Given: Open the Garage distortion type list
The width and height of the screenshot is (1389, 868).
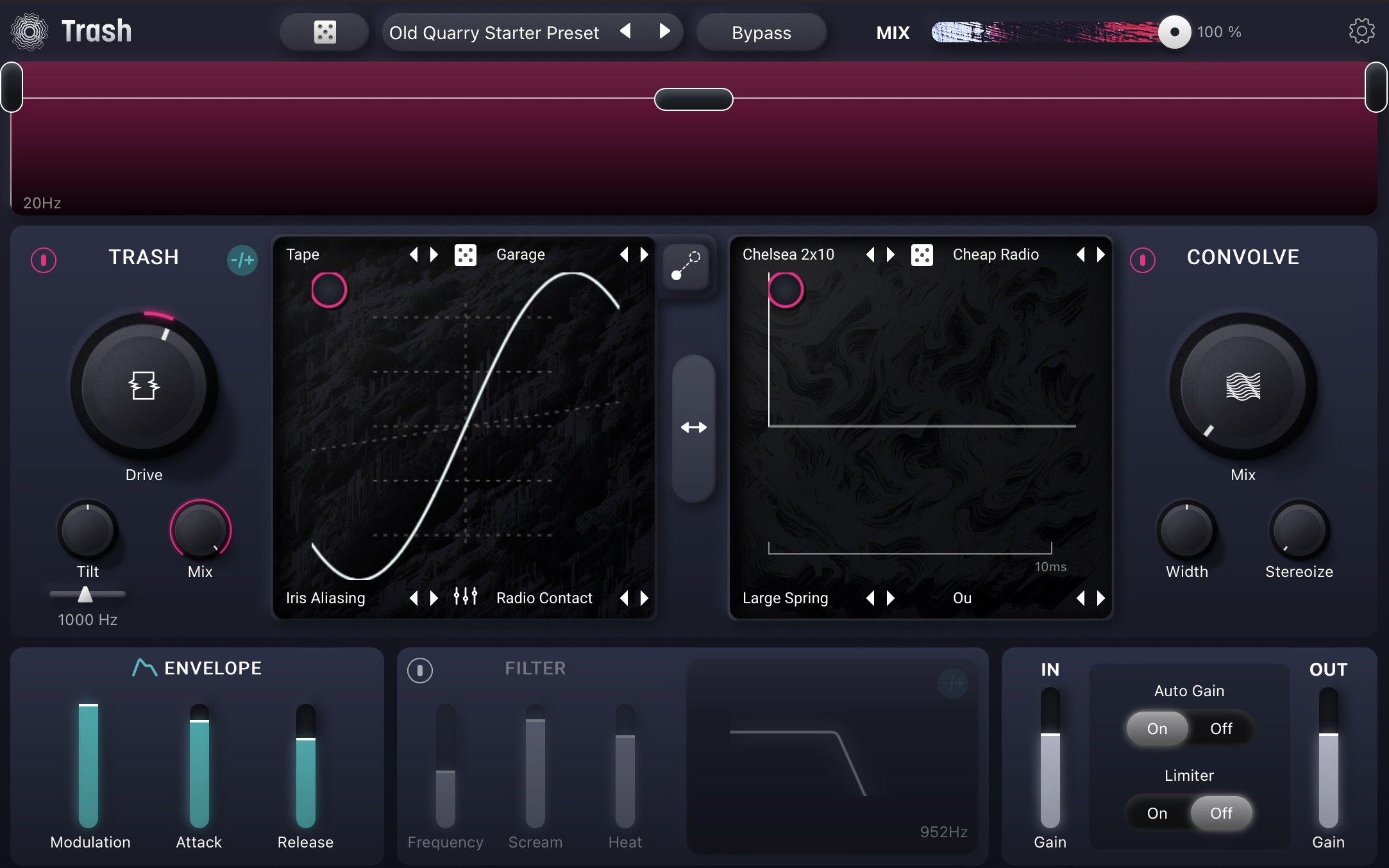Looking at the screenshot, I should tap(521, 255).
